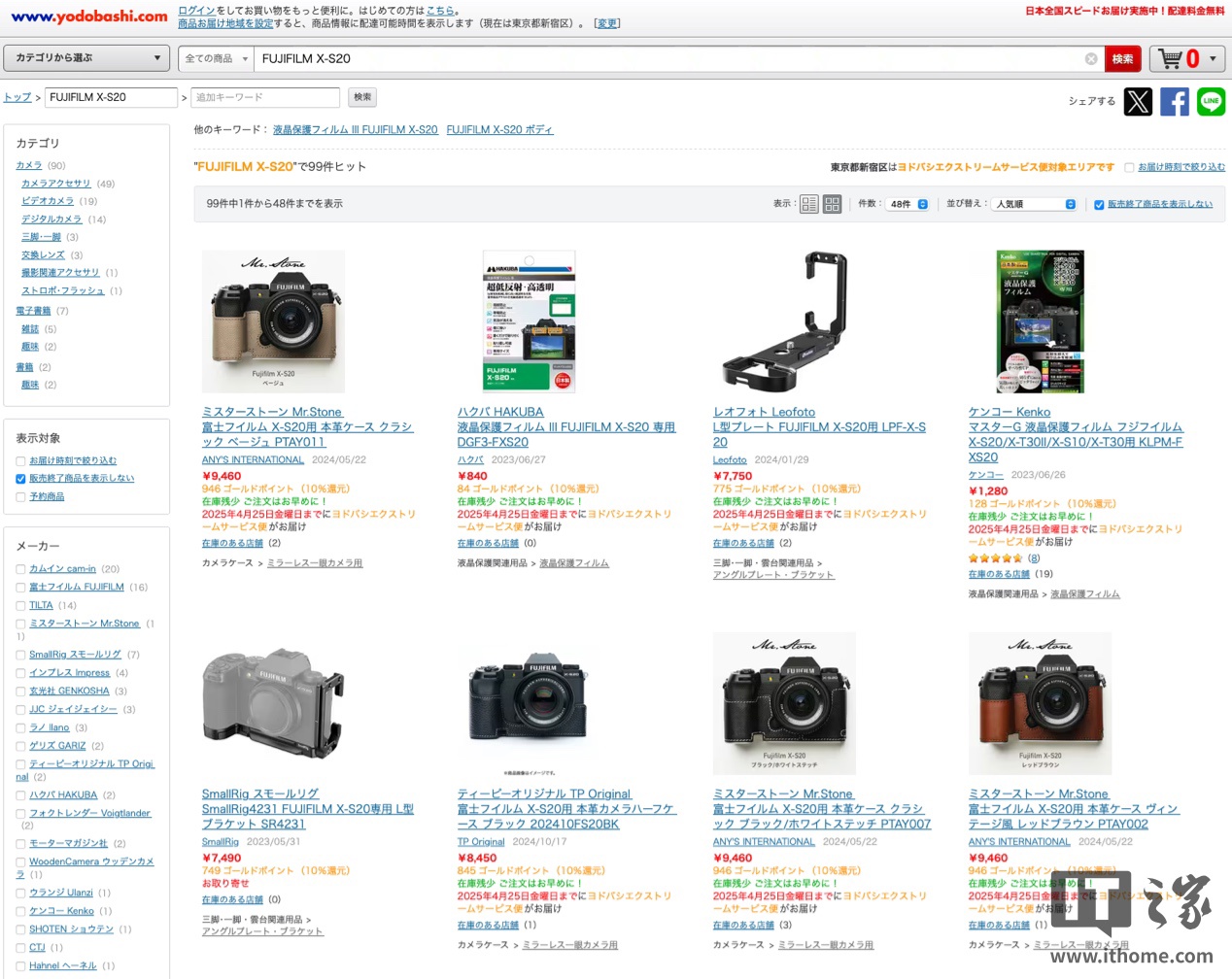The width and height of the screenshot is (1232, 979).
Task: Select 交換レンズ category
Action: click(43, 255)
